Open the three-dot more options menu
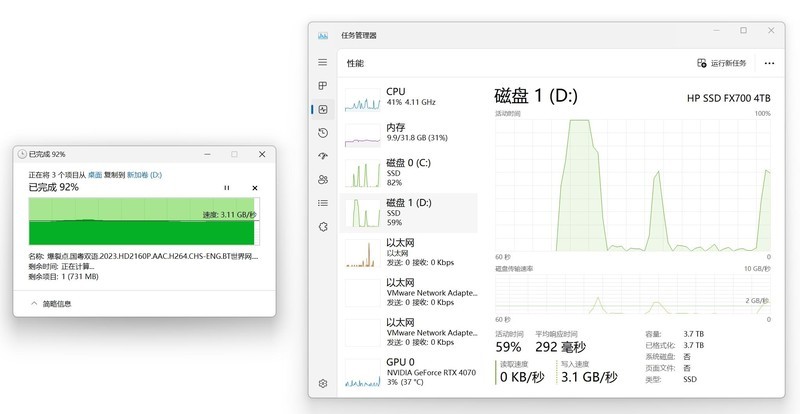Viewport: 800px width, 414px height. click(769, 63)
